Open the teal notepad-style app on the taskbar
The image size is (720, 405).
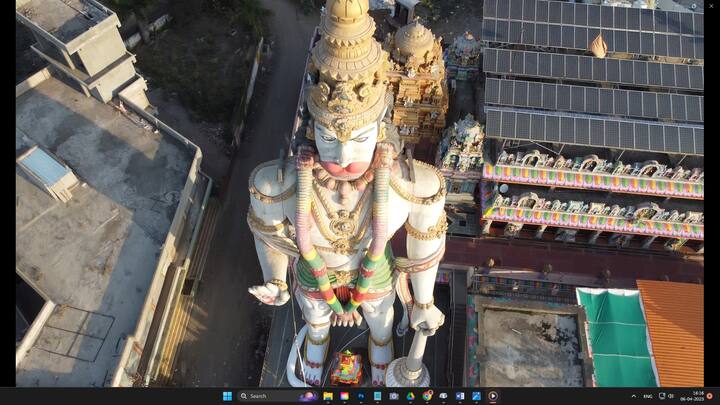377,396
